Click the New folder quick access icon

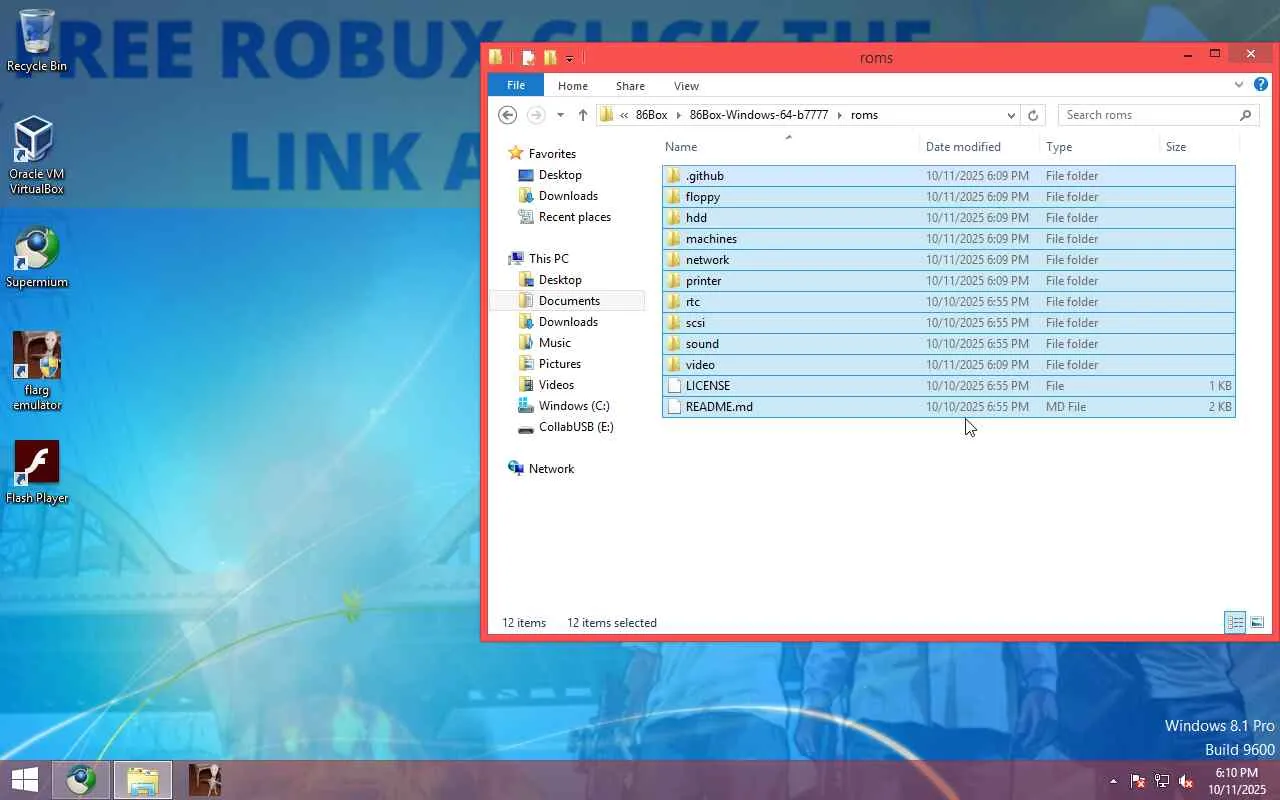point(549,58)
